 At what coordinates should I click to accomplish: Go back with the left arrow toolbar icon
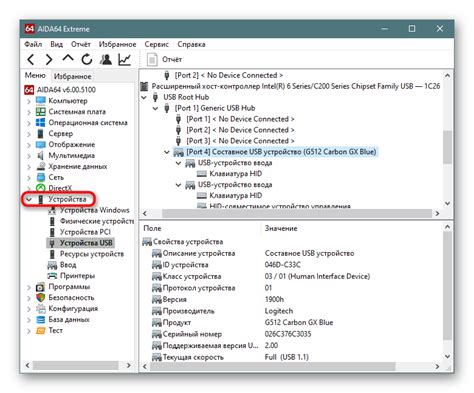click(31, 60)
